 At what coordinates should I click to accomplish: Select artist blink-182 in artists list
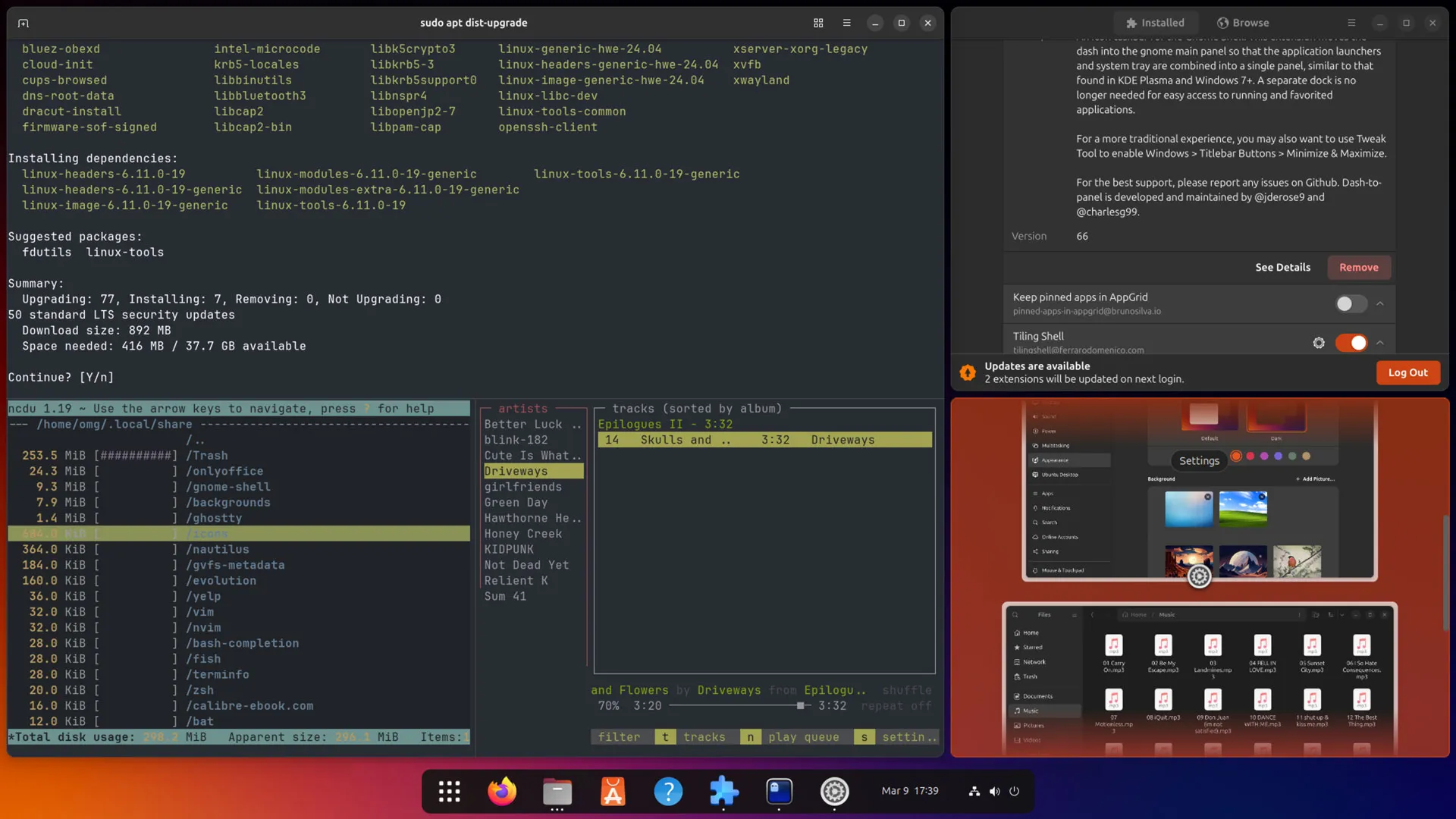tap(533, 440)
